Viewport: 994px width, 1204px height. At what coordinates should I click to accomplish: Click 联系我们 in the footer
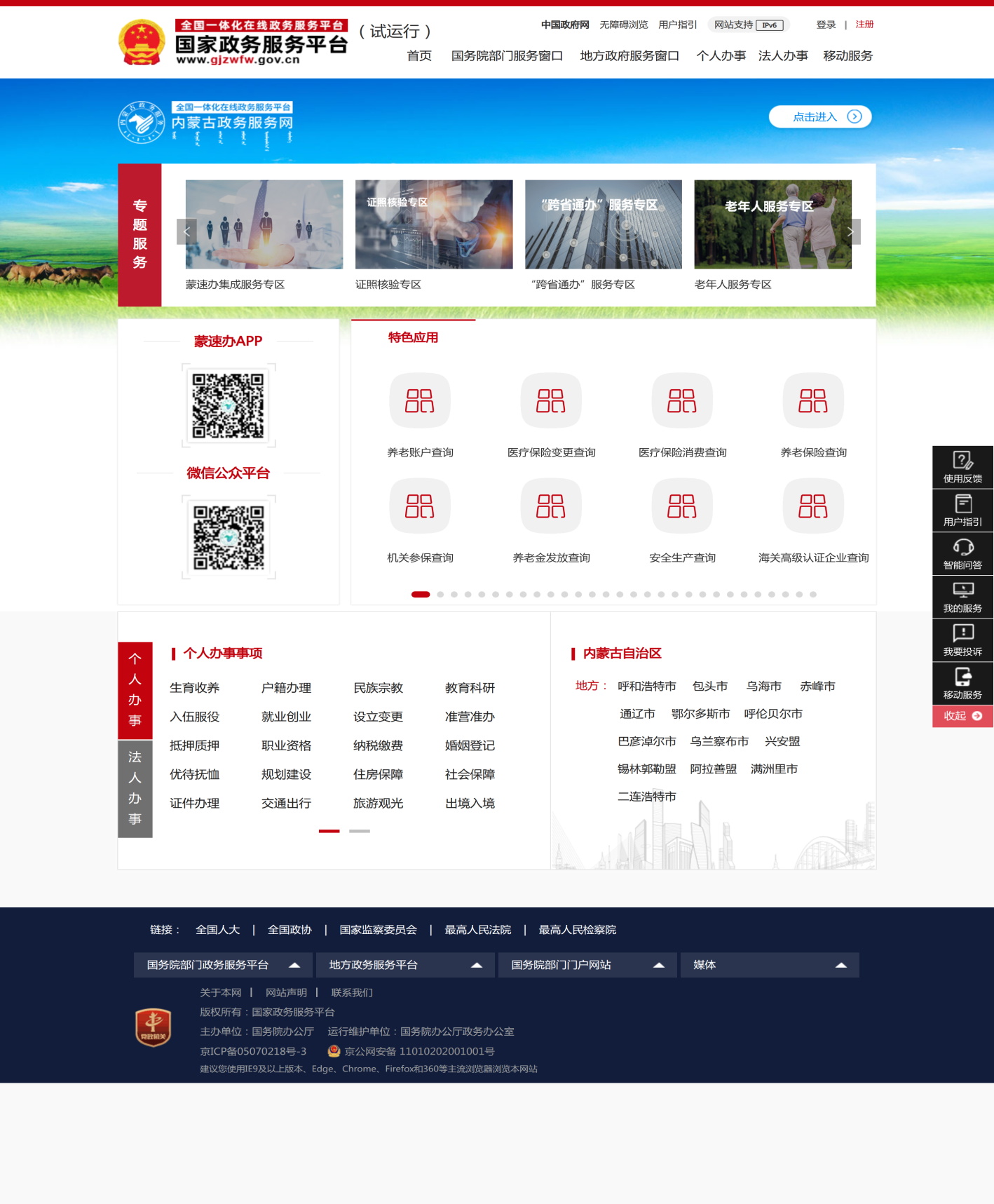352,992
